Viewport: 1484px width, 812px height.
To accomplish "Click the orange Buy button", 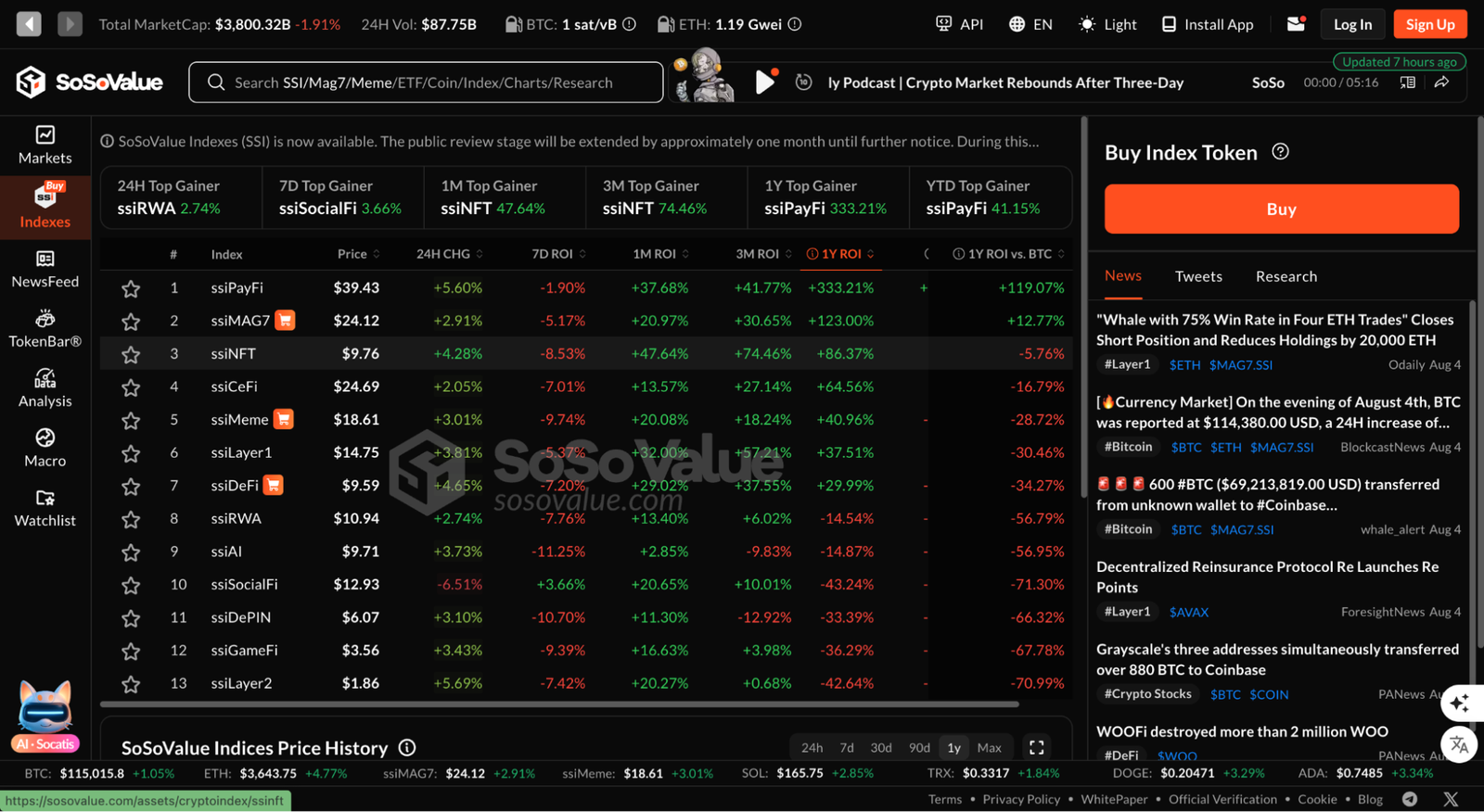I will point(1281,209).
